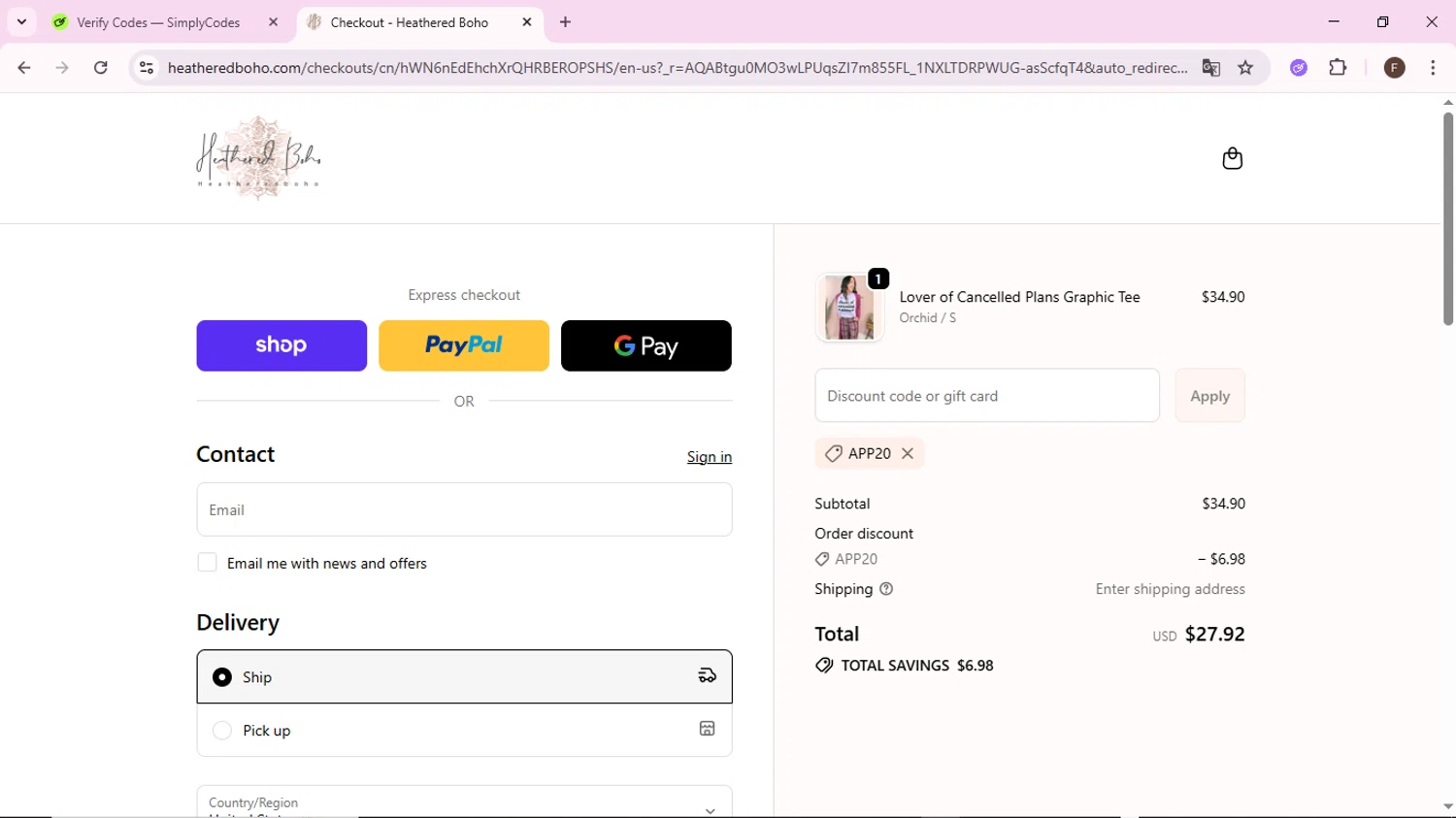The height and width of the screenshot is (818, 1456).
Task: Click the store icon in Pick up row
Action: pos(707,729)
